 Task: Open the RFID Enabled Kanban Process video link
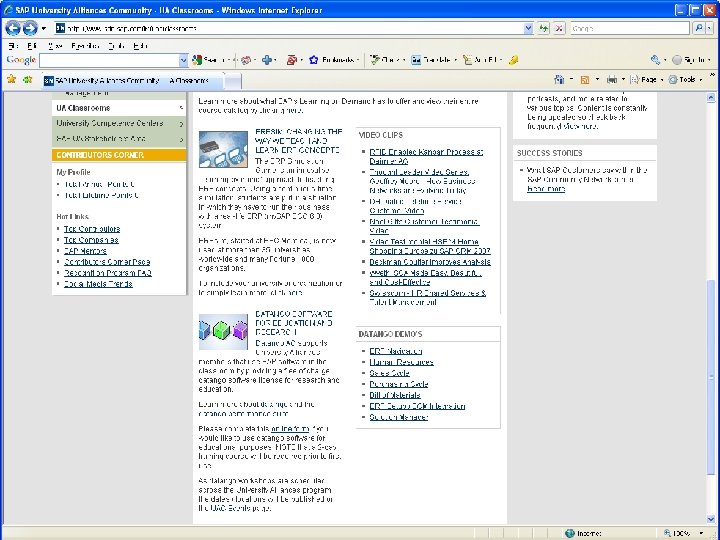click(x=426, y=157)
